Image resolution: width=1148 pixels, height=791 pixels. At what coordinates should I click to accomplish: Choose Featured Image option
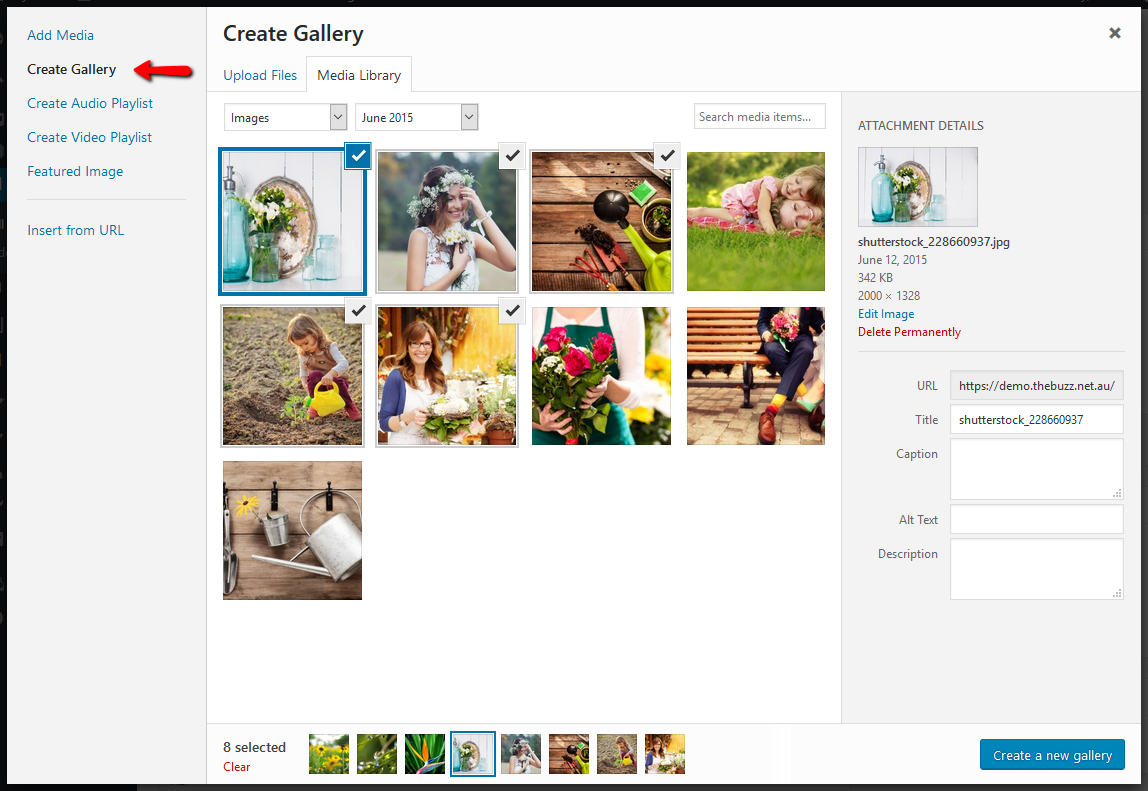75,171
